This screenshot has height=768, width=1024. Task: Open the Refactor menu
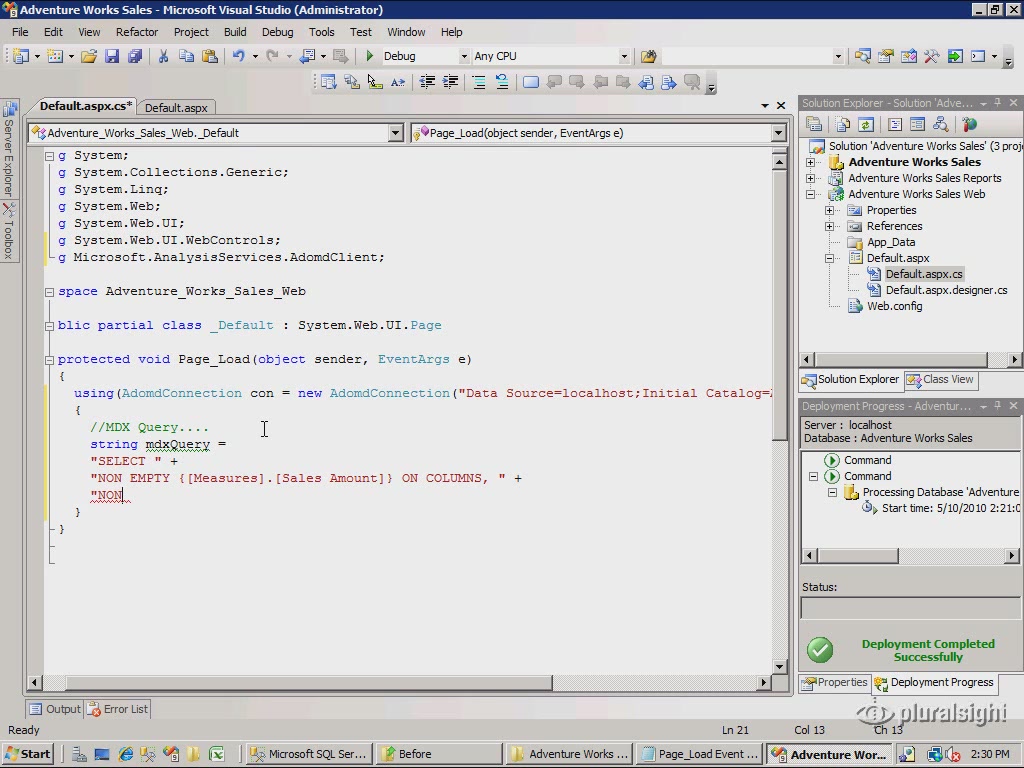point(136,32)
